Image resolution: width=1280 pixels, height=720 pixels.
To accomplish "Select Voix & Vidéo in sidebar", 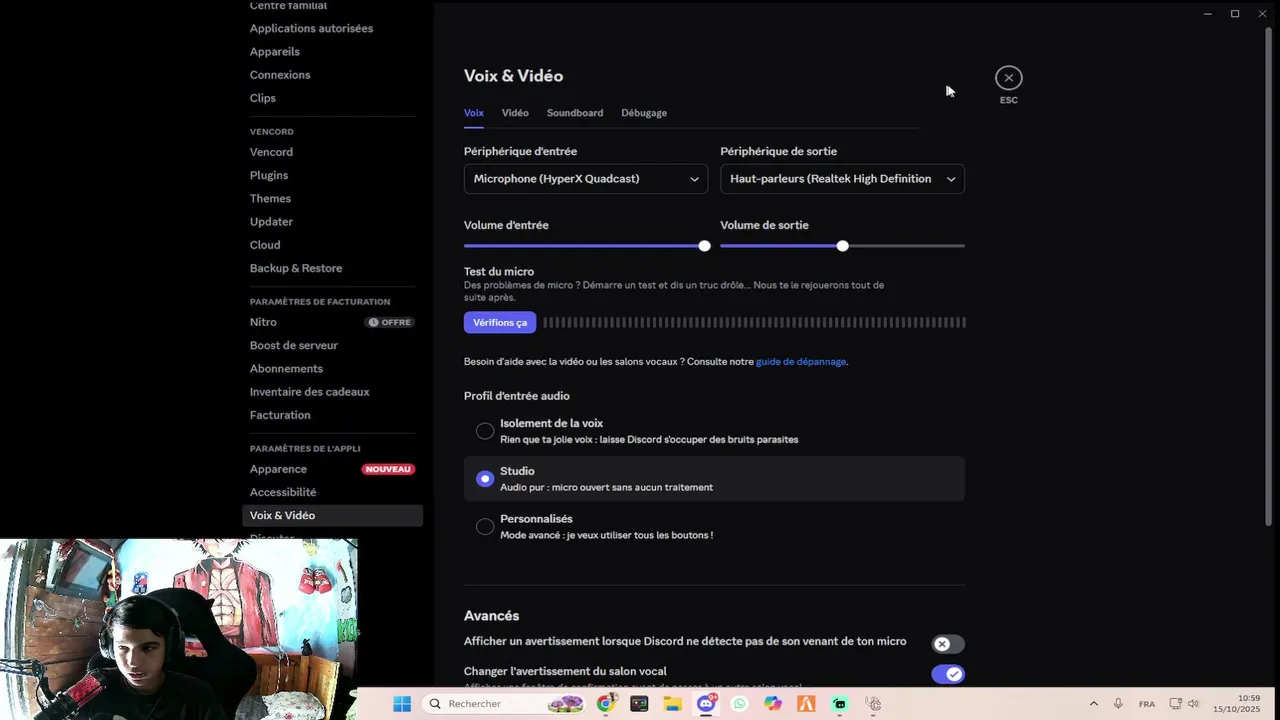I will coord(332,516).
